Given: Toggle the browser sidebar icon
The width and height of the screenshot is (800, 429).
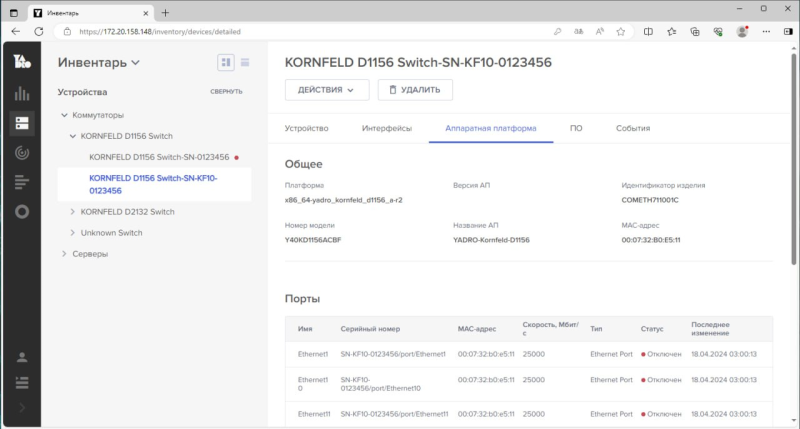Looking at the screenshot, I should [788, 32].
